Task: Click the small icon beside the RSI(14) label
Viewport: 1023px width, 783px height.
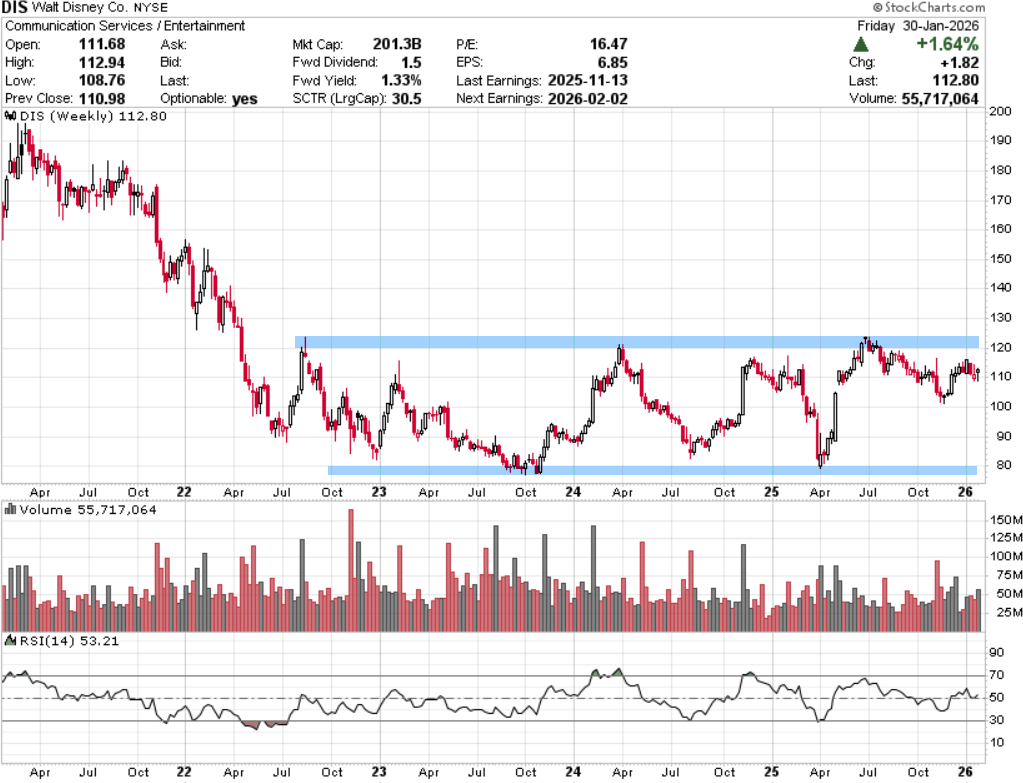Action: point(10,641)
